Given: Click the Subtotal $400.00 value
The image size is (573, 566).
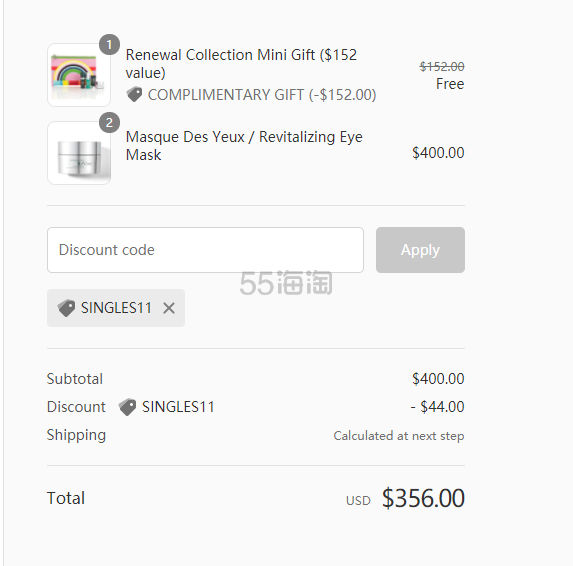Looking at the screenshot, I should 438,379.
